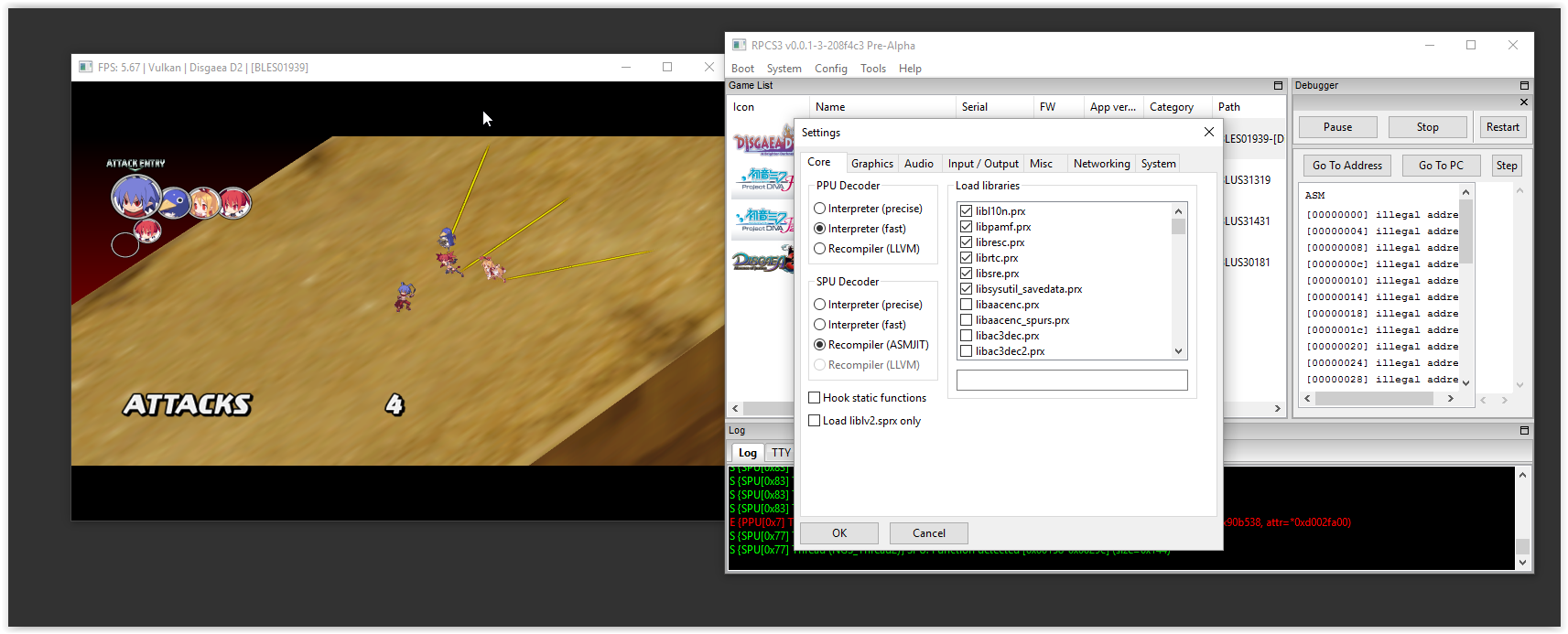Select the Disgaea D2 game icon at top of list
1568x634 pixels.
[762, 142]
